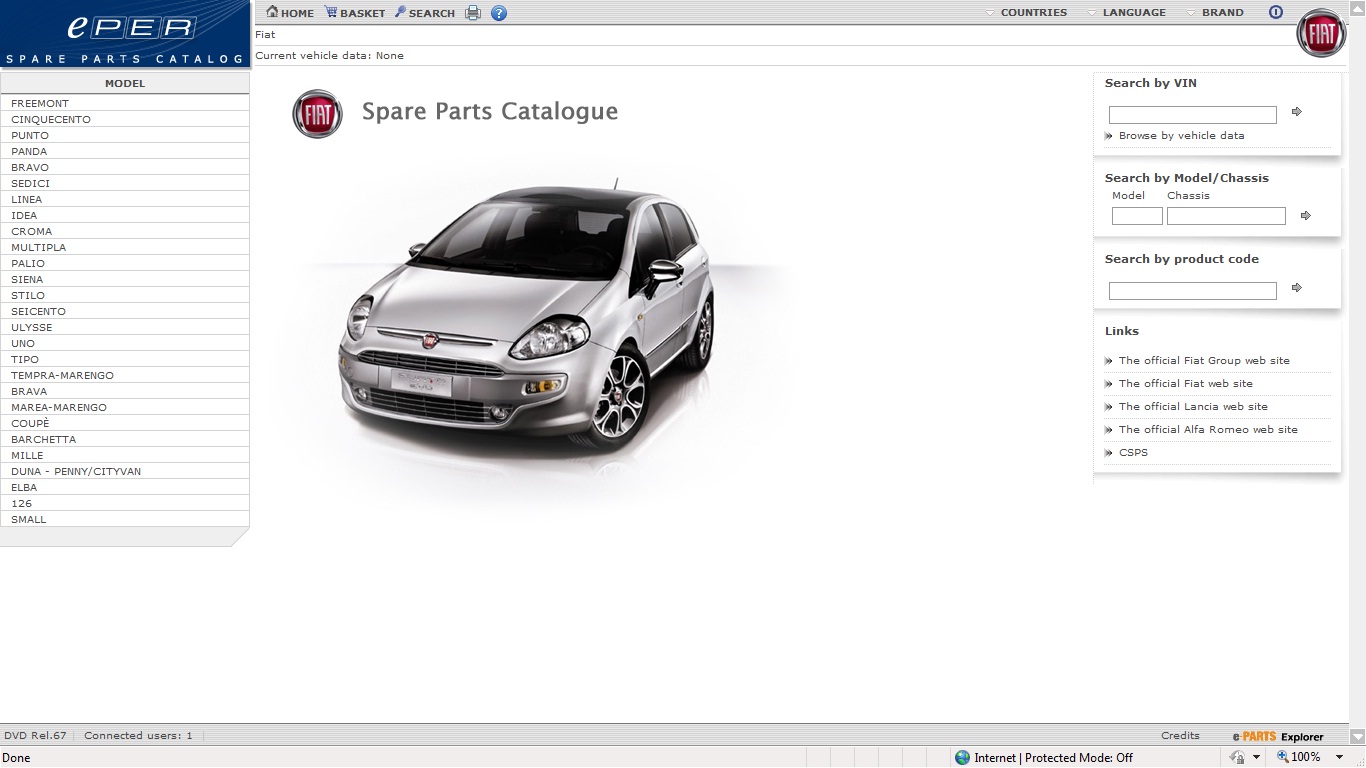Select FREEMONT in model list
1366x768 pixels.
[x=125, y=103]
